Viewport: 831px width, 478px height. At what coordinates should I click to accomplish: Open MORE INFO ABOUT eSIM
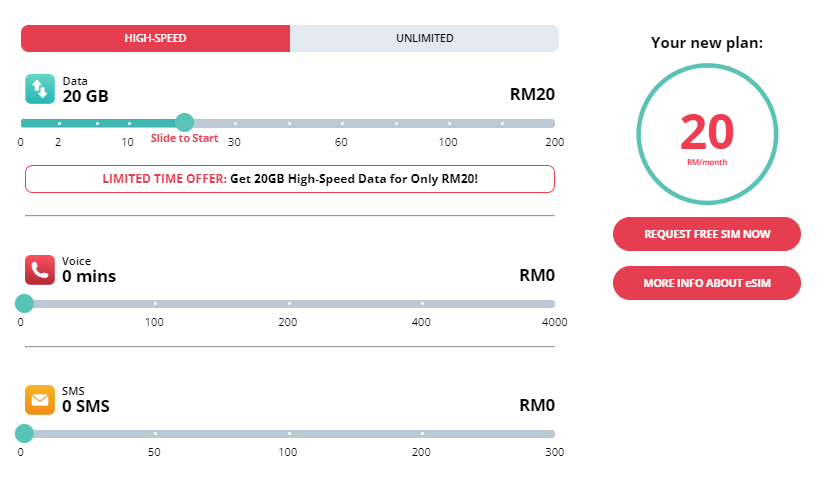click(x=706, y=283)
